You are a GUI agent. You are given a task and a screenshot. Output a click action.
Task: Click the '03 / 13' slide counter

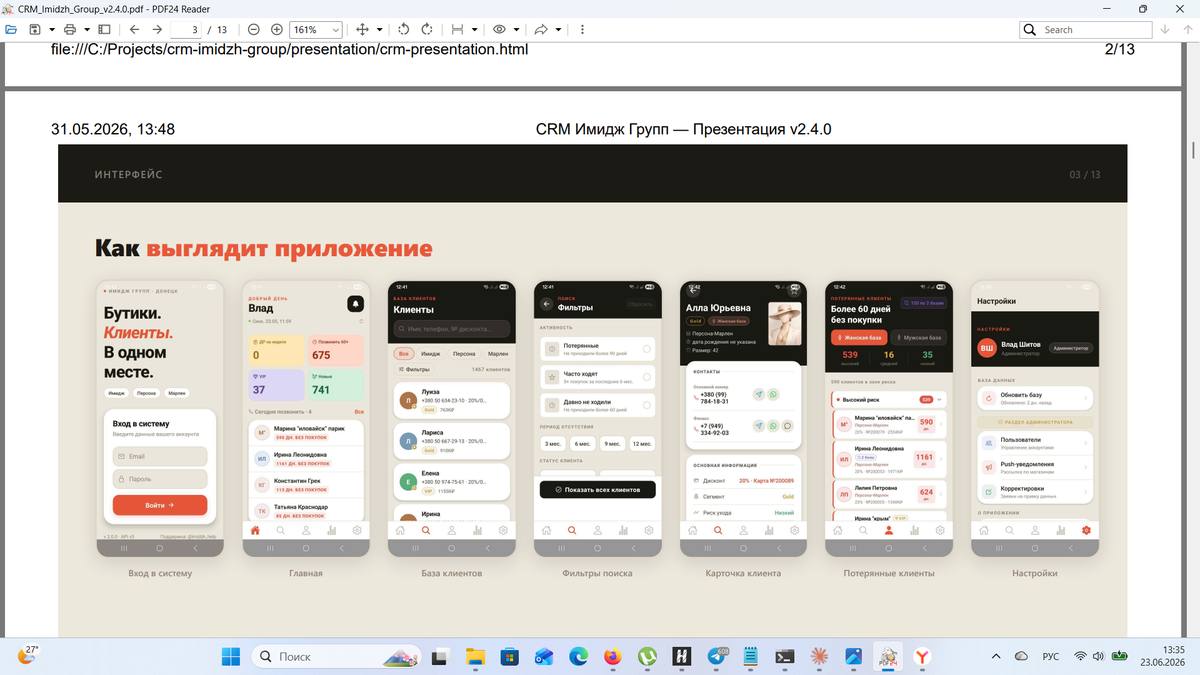1085,175
